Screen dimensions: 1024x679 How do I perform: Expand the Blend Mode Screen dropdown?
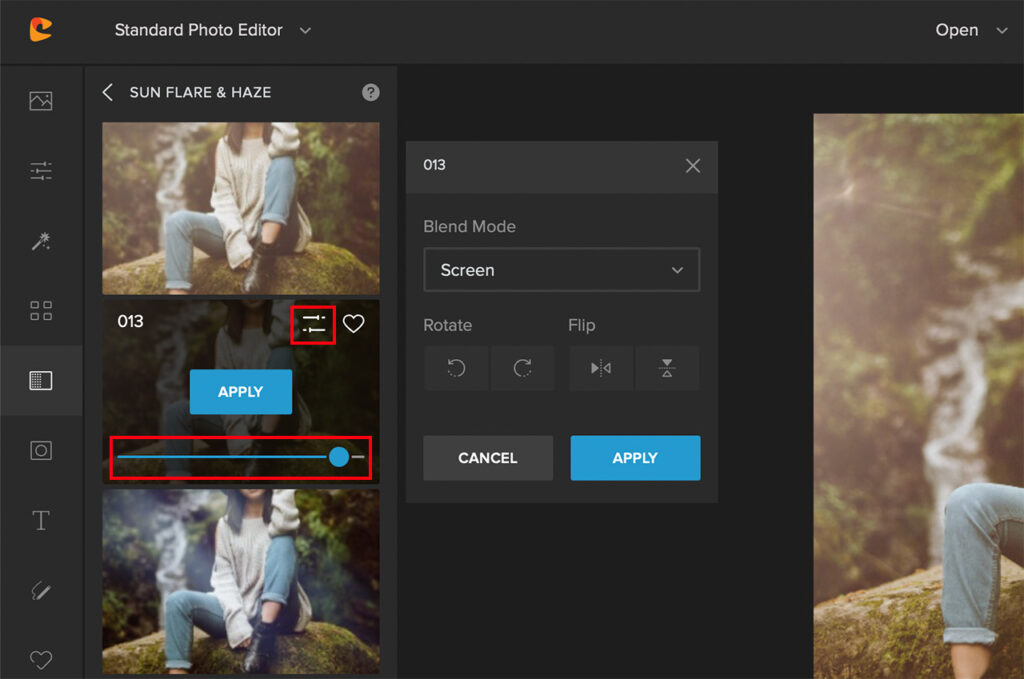click(561, 270)
